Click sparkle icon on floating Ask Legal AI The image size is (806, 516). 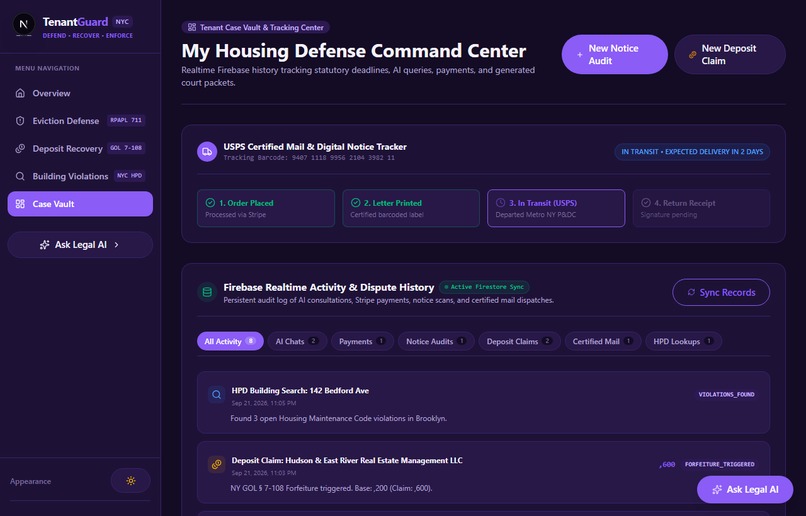coord(717,490)
